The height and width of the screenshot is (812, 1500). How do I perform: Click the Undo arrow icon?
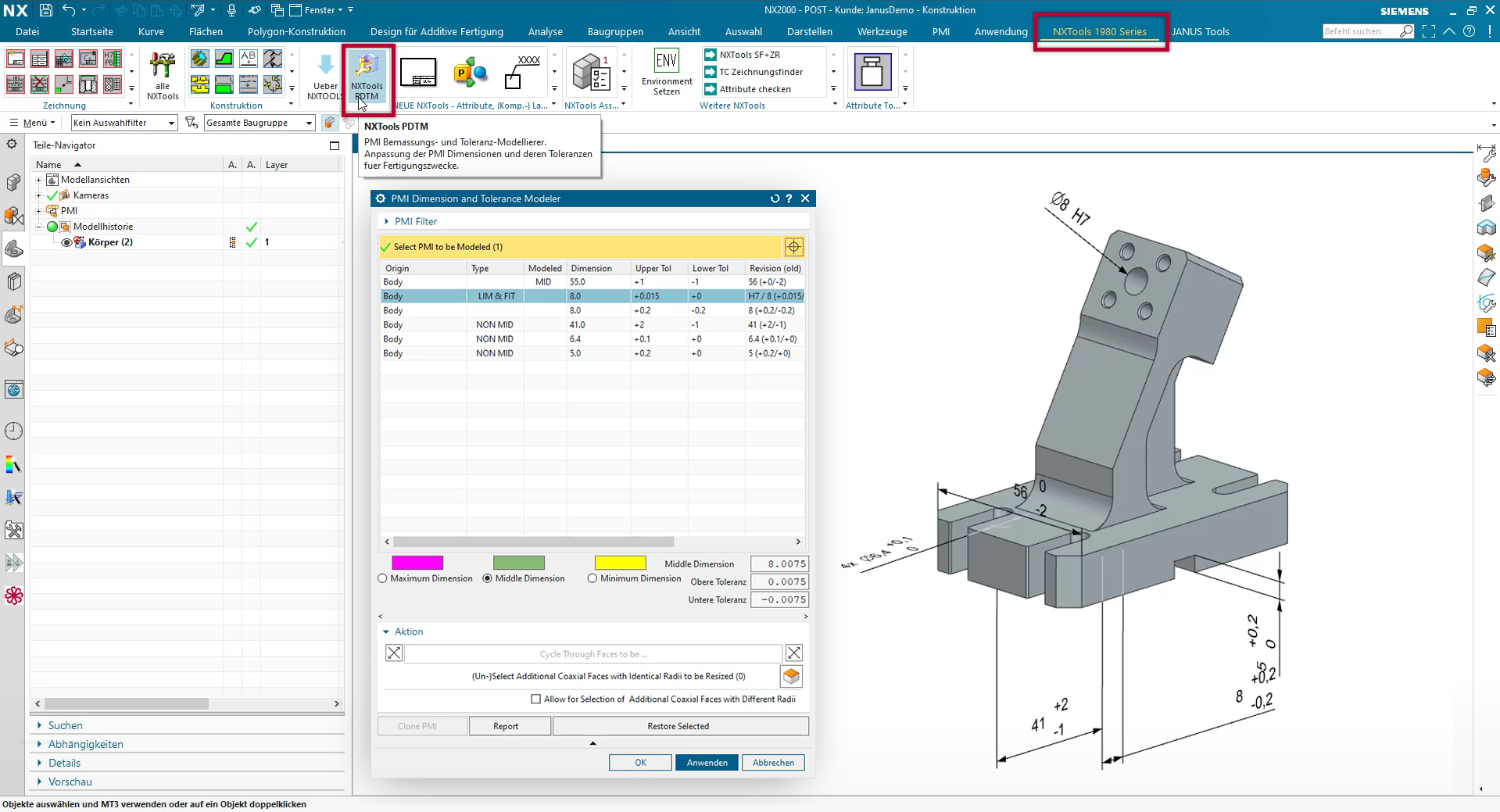point(69,10)
